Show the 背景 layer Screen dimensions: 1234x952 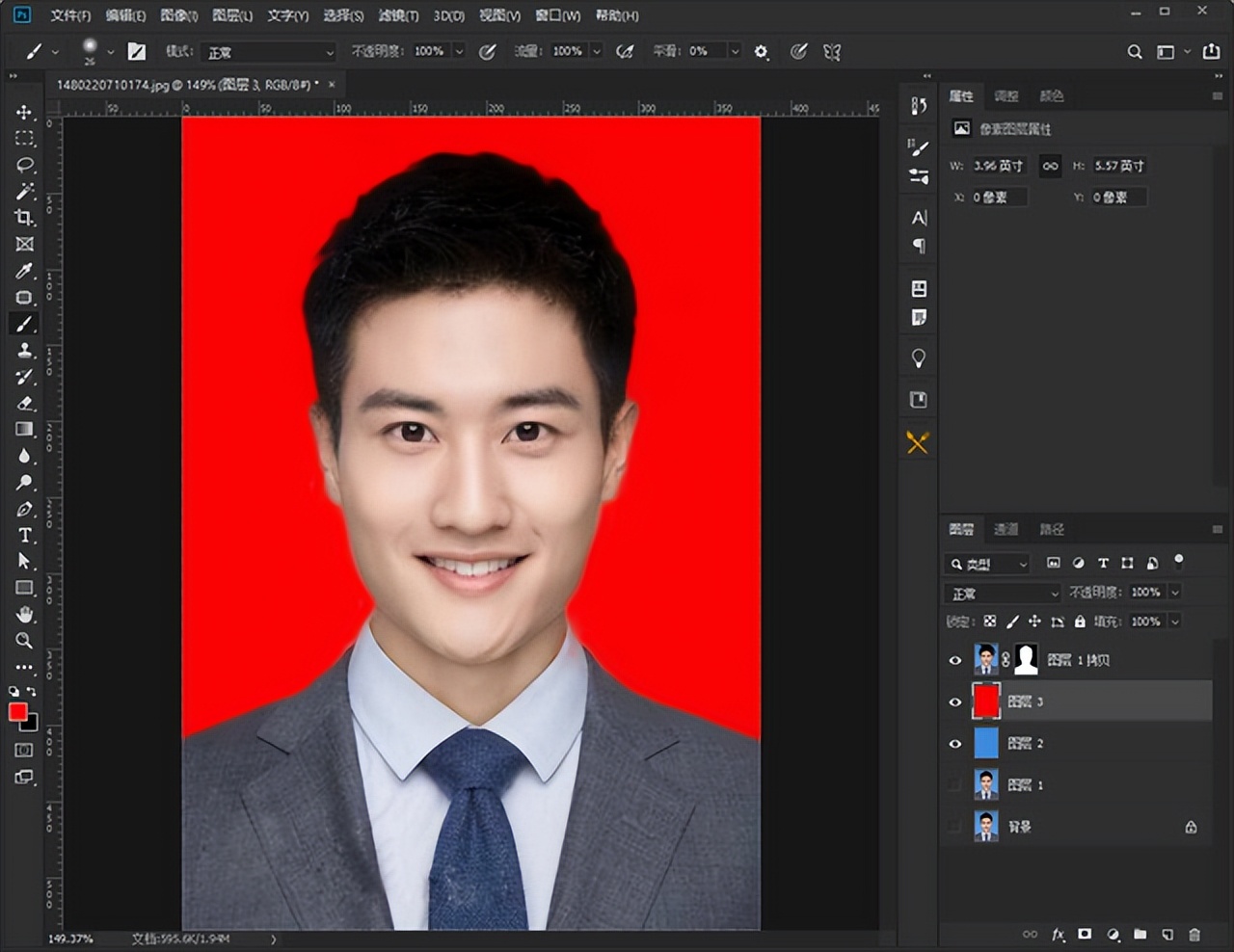pos(955,827)
